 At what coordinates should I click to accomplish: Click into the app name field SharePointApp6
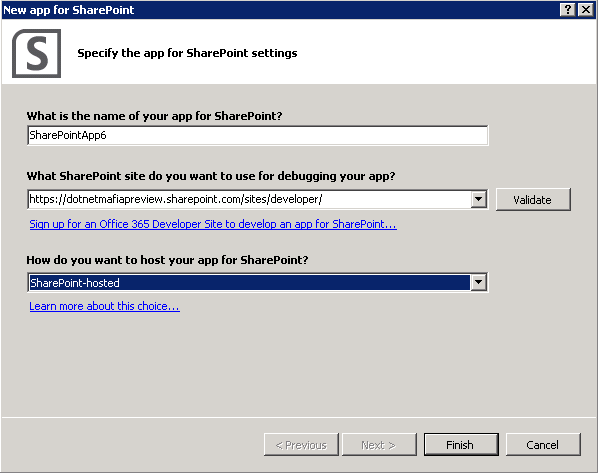[258, 135]
